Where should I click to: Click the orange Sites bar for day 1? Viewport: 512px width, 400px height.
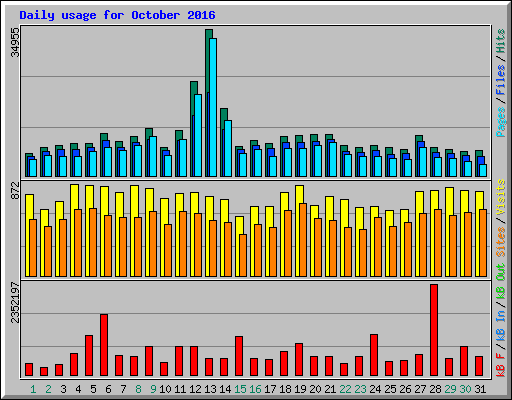click(x=33, y=248)
